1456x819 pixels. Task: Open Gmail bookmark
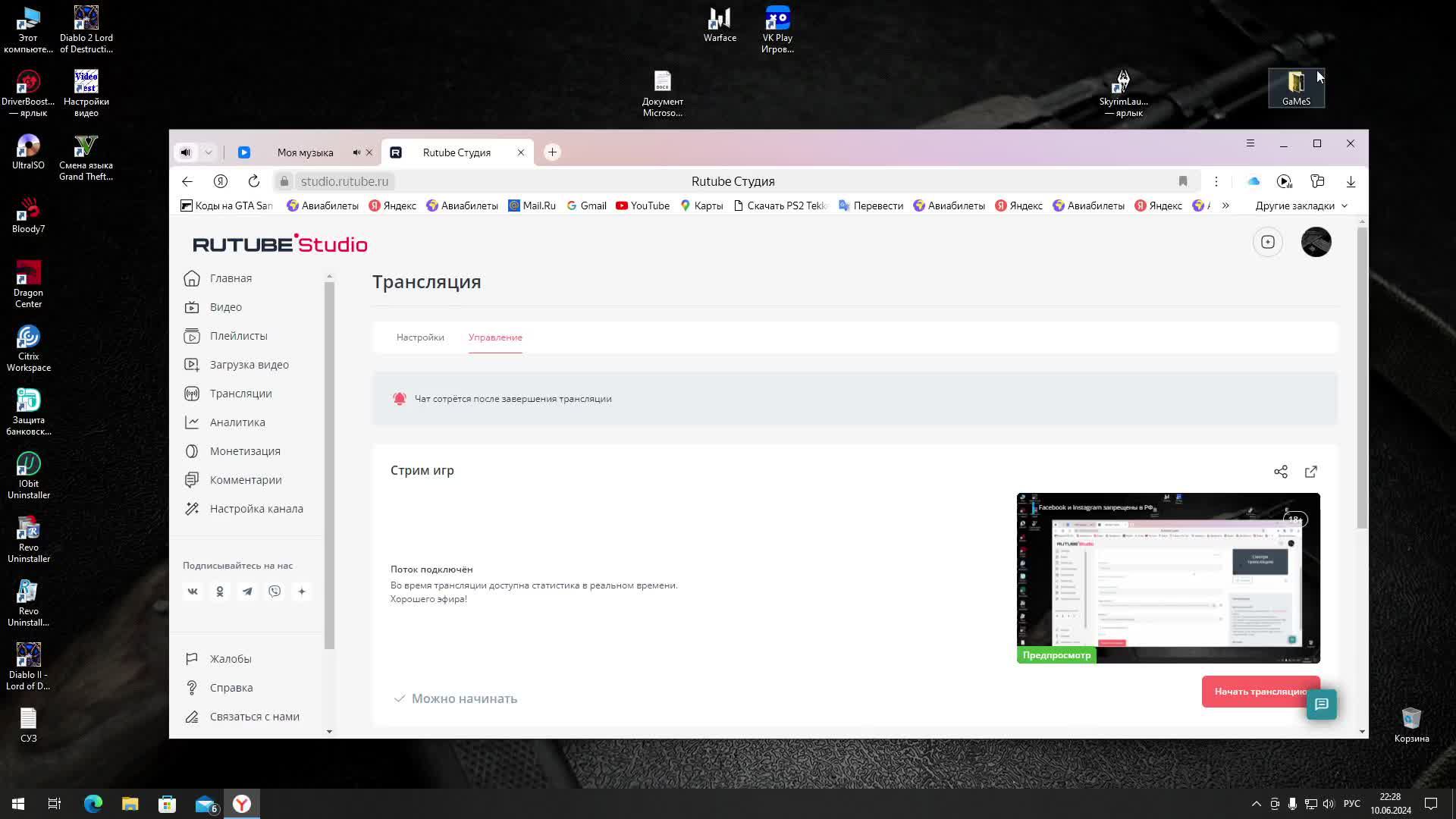click(x=586, y=206)
